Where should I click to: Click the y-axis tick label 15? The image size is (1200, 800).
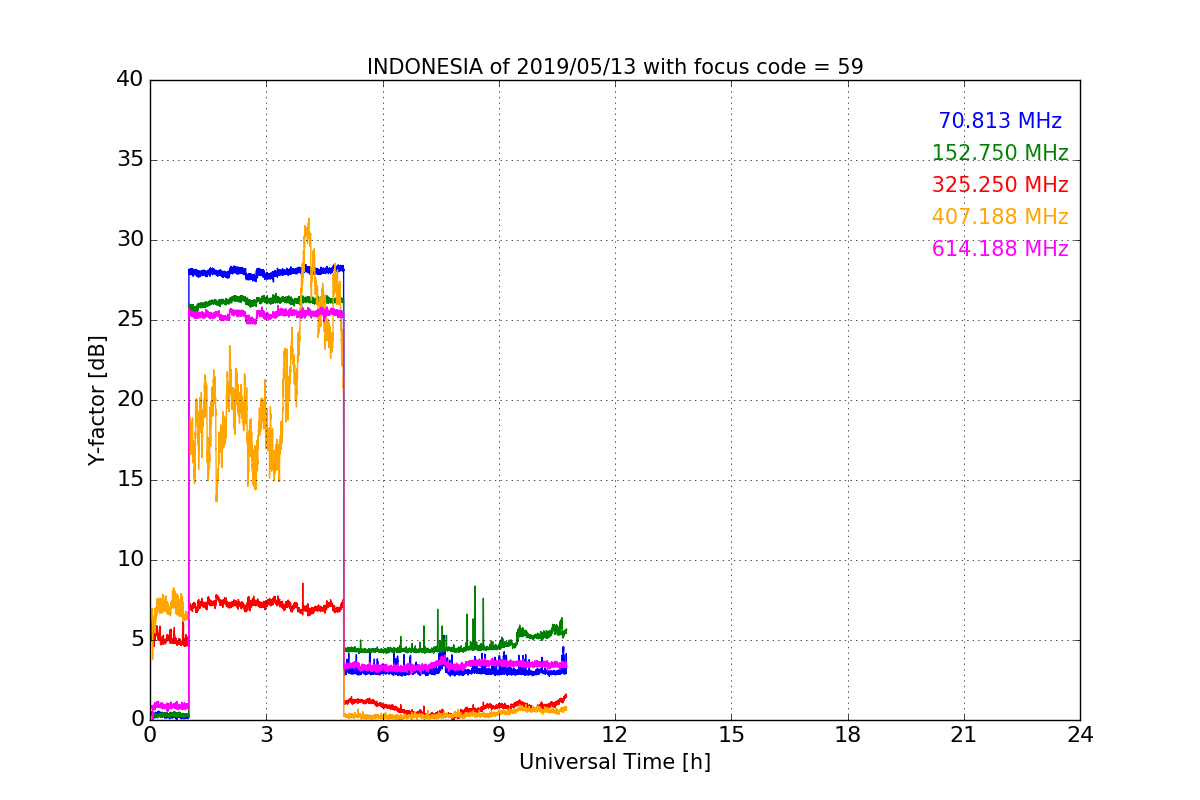pyautogui.click(x=130, y=480)
